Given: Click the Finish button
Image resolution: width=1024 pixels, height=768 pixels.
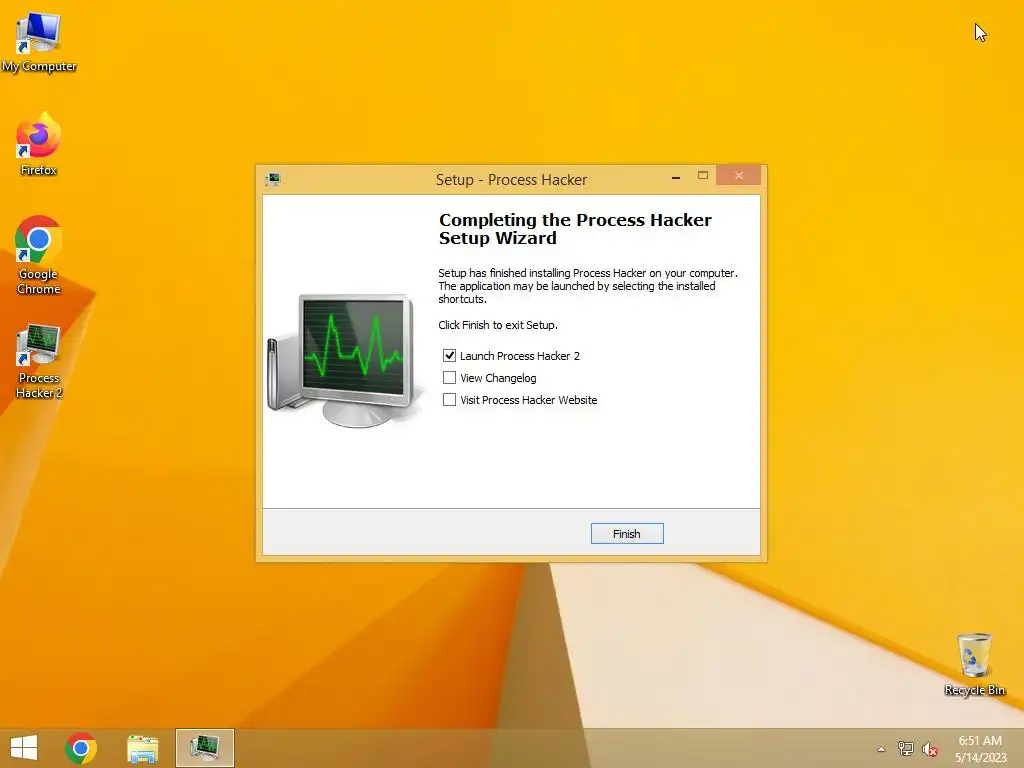Looking at the screenshot, I should (x=627, y=534).
